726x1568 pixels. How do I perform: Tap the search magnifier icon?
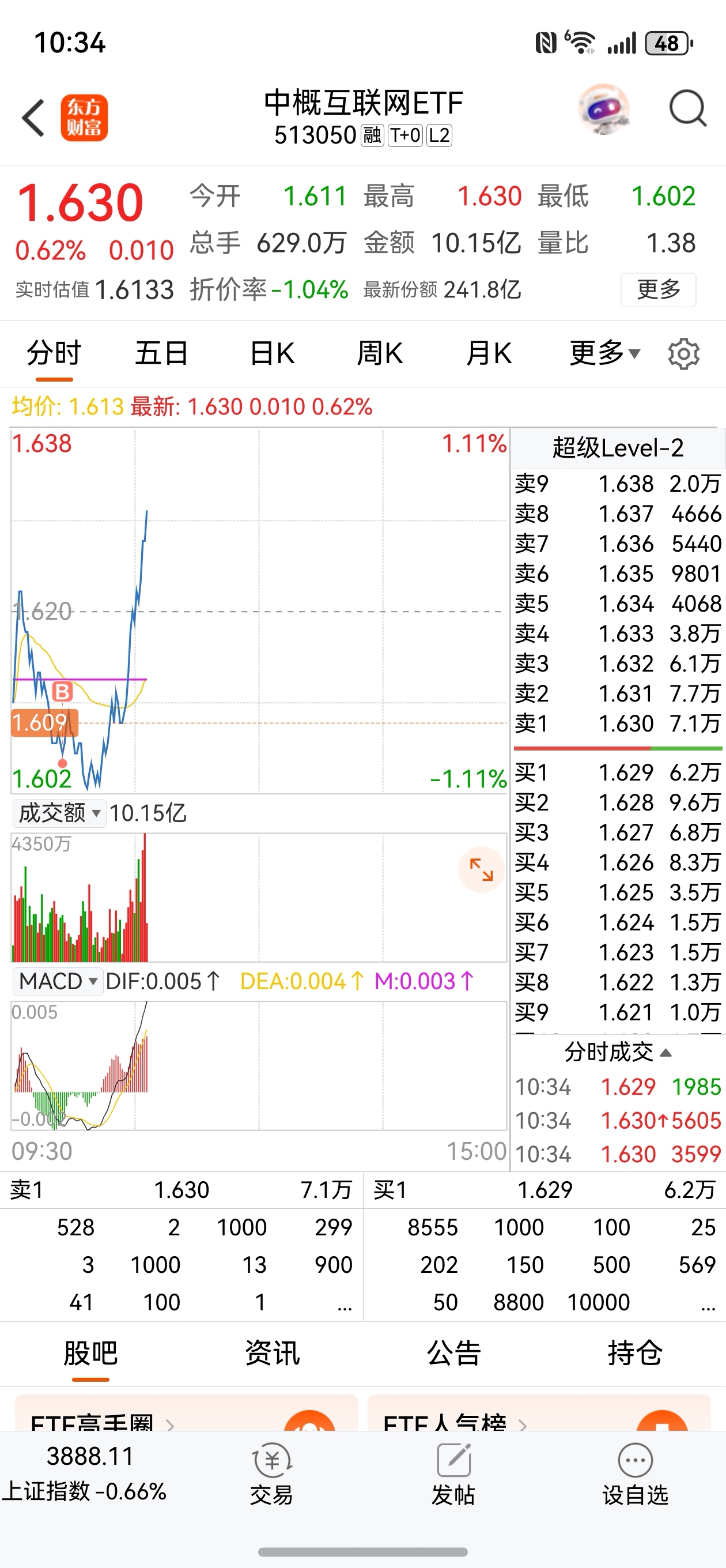[x=687, y=110]
